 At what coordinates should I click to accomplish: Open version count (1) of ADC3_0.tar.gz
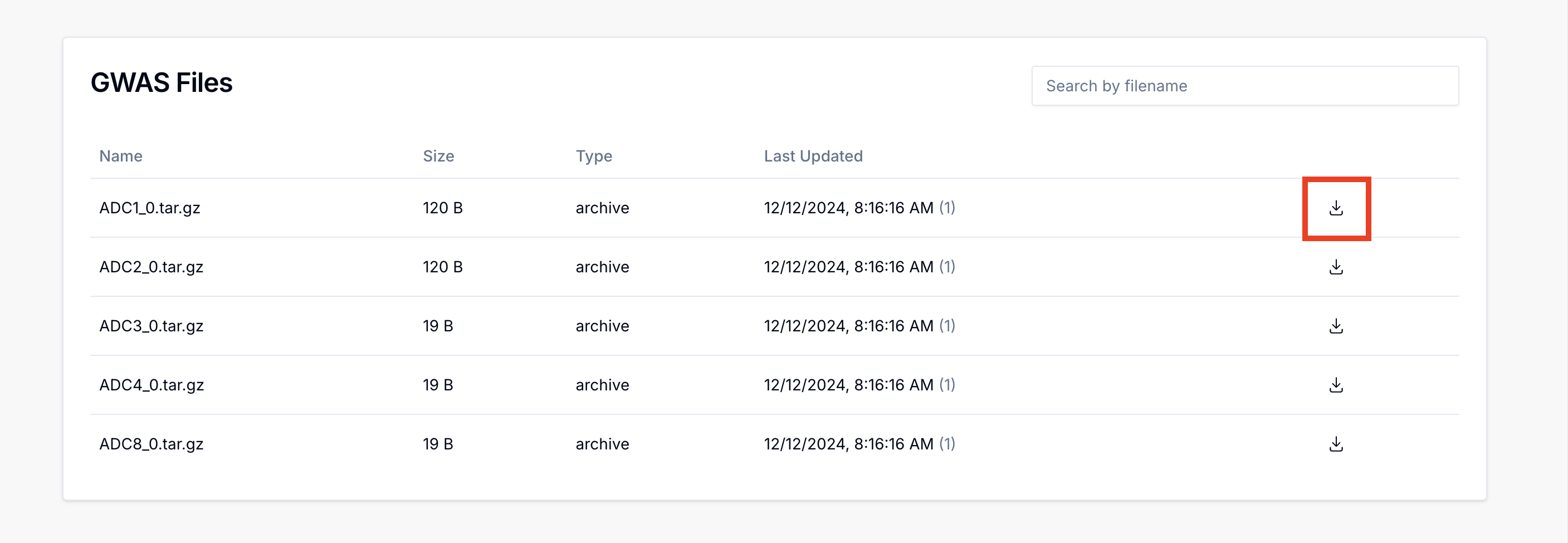tap(946, 326)
